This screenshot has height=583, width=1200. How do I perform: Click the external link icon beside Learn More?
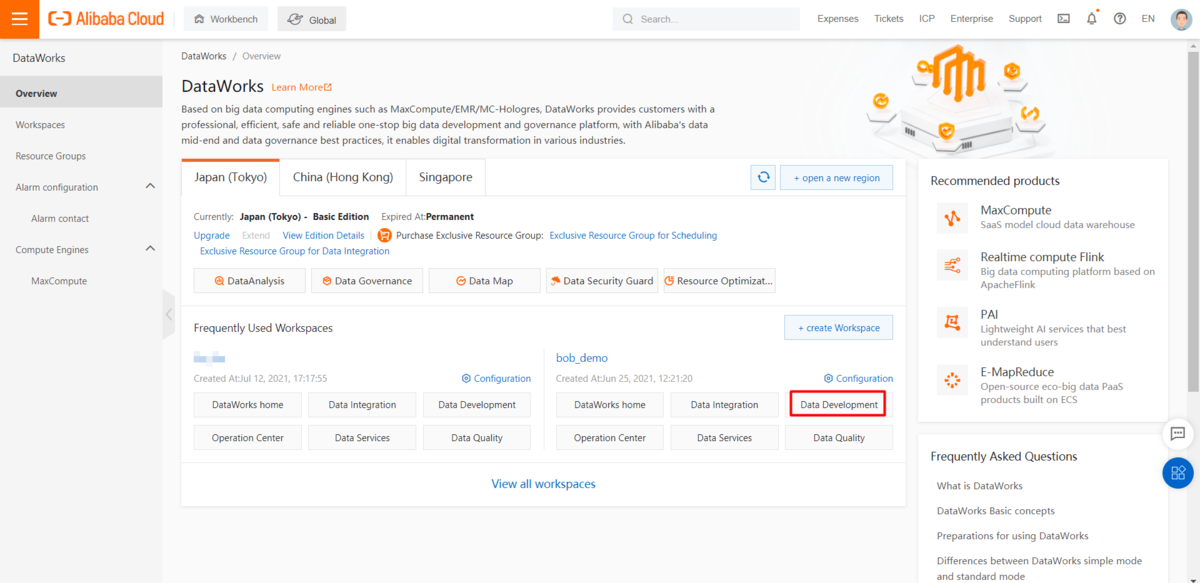[328, 87]
